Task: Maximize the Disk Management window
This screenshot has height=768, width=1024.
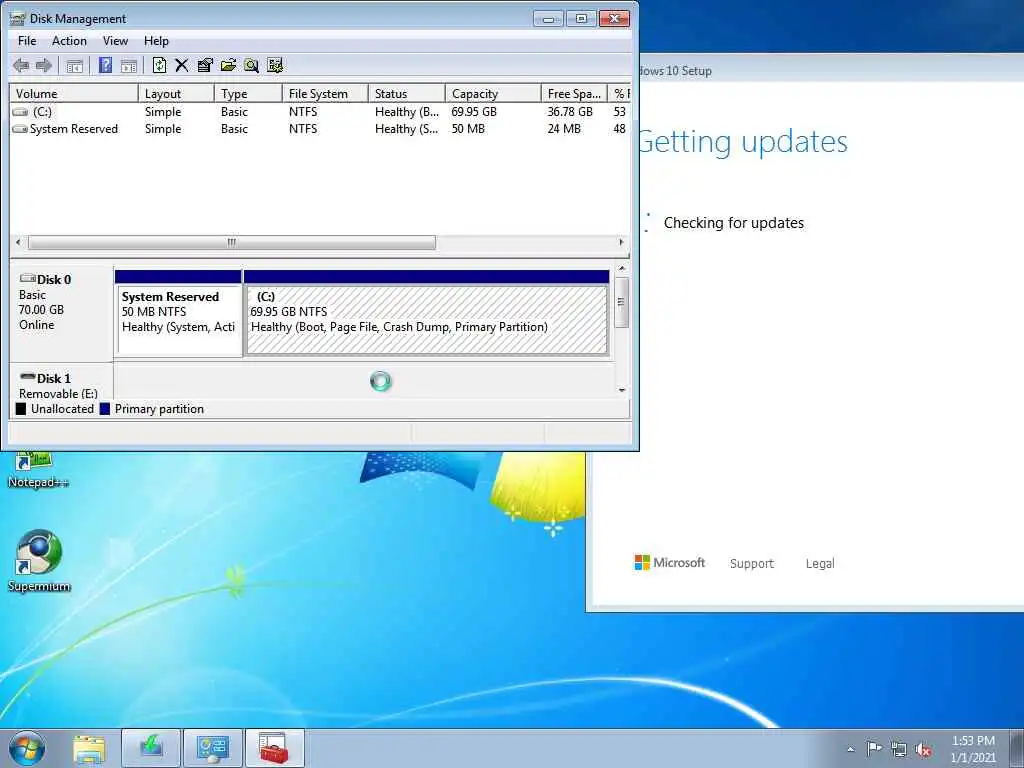Action: click(581, 19)
